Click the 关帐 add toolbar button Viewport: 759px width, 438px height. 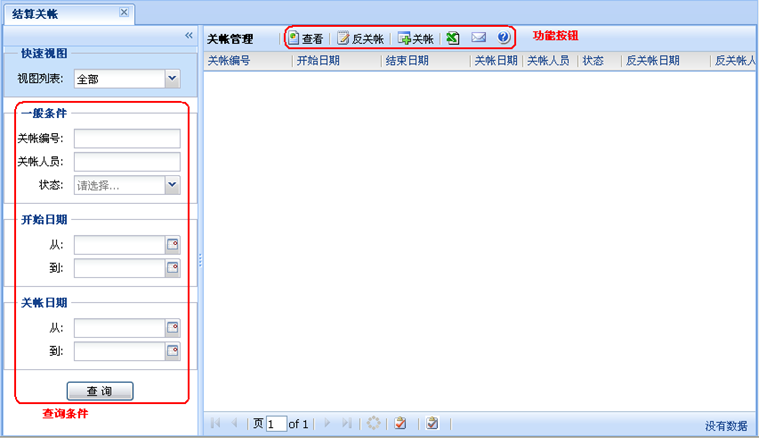point(415,38)
